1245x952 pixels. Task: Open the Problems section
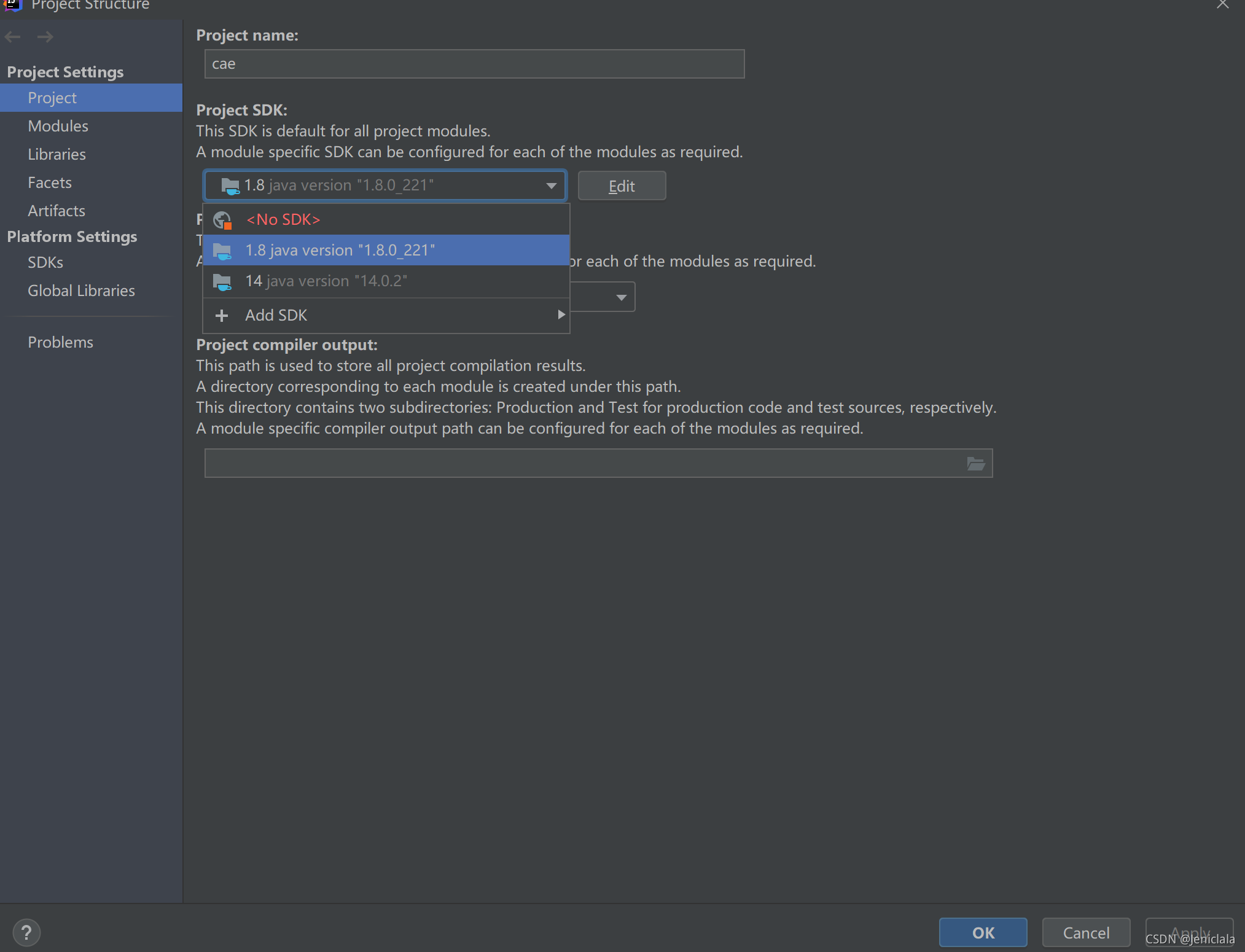(x=60, y=341)
